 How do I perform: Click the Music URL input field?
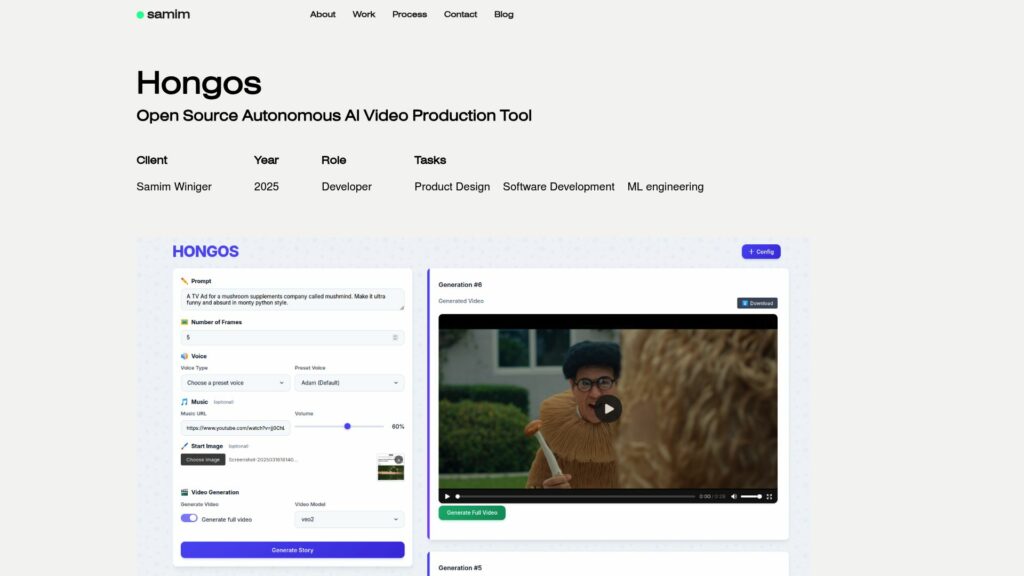click(x=235, y=428)
